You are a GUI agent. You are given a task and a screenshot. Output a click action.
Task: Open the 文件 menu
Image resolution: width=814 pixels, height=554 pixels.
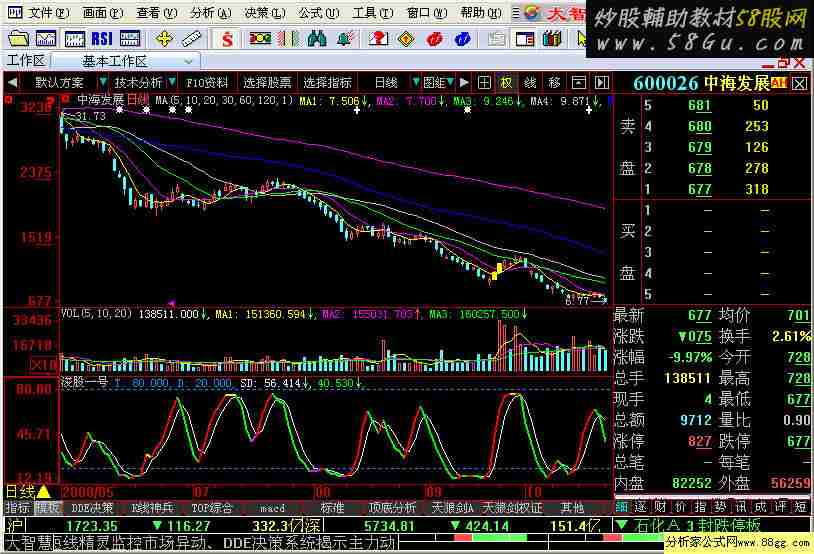(48, 12)
